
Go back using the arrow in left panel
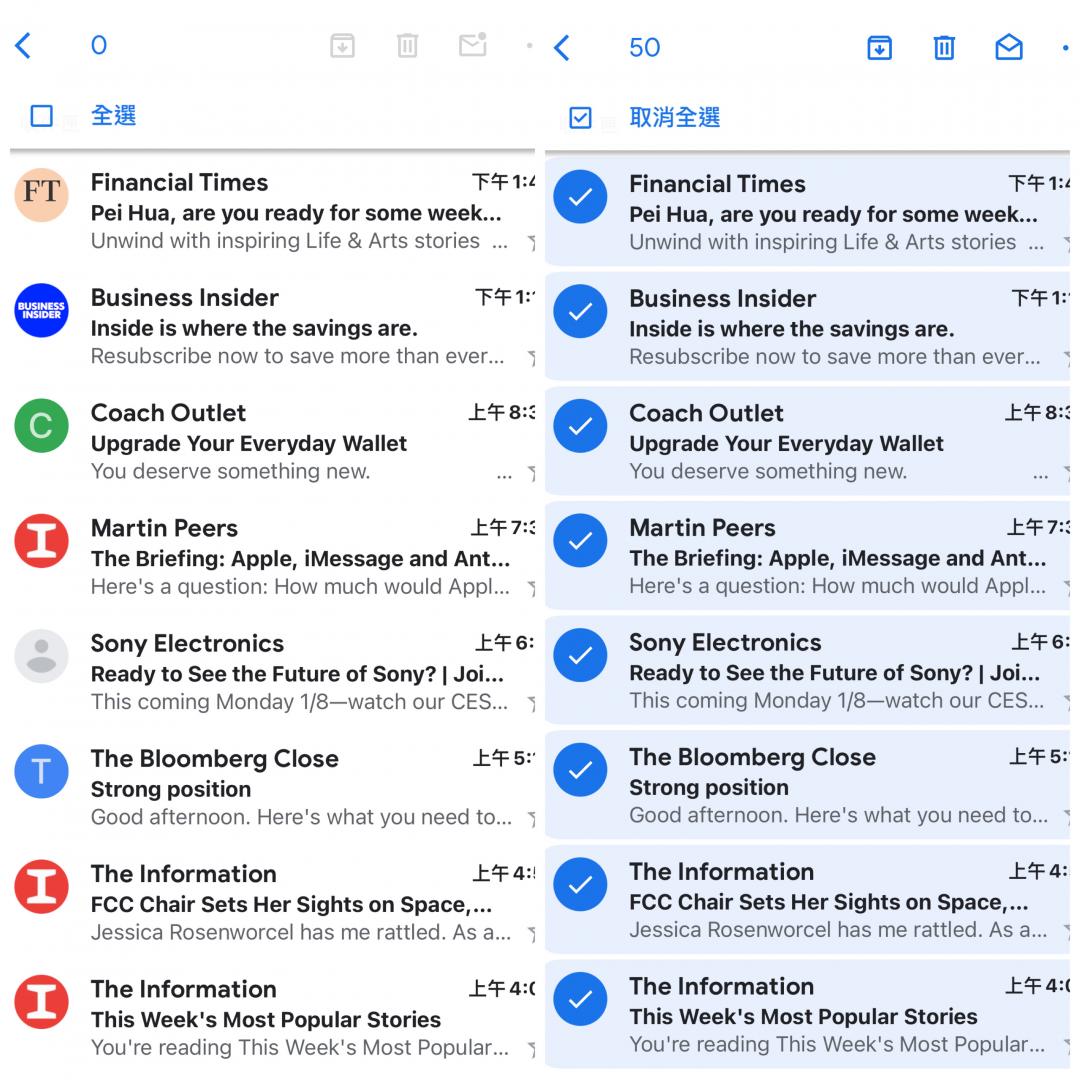pyautogui.click(x=23, y=46)
